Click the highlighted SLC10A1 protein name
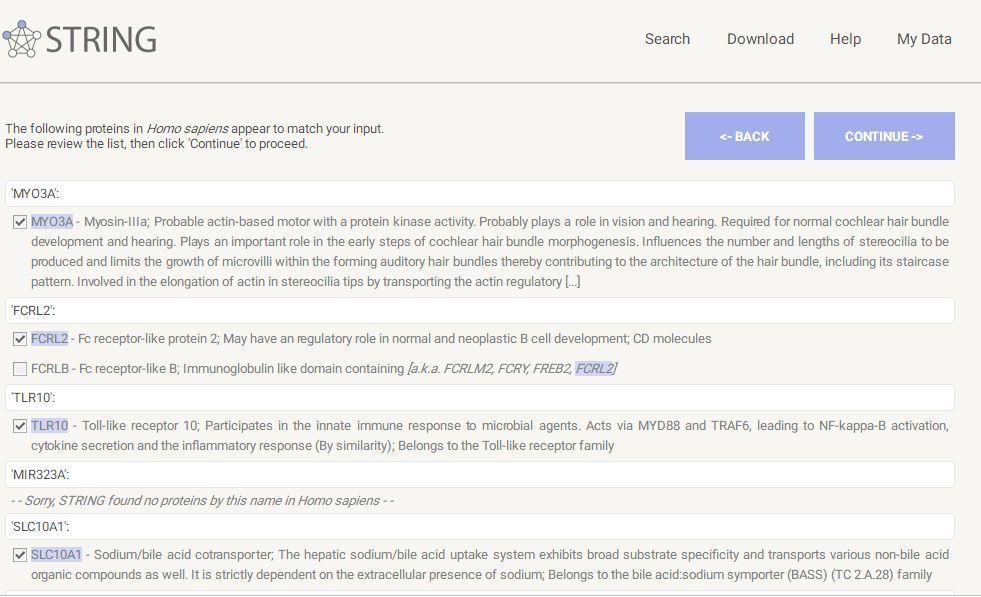The width and height of the screenshot is (981, 597). click(x=56, y=554)
